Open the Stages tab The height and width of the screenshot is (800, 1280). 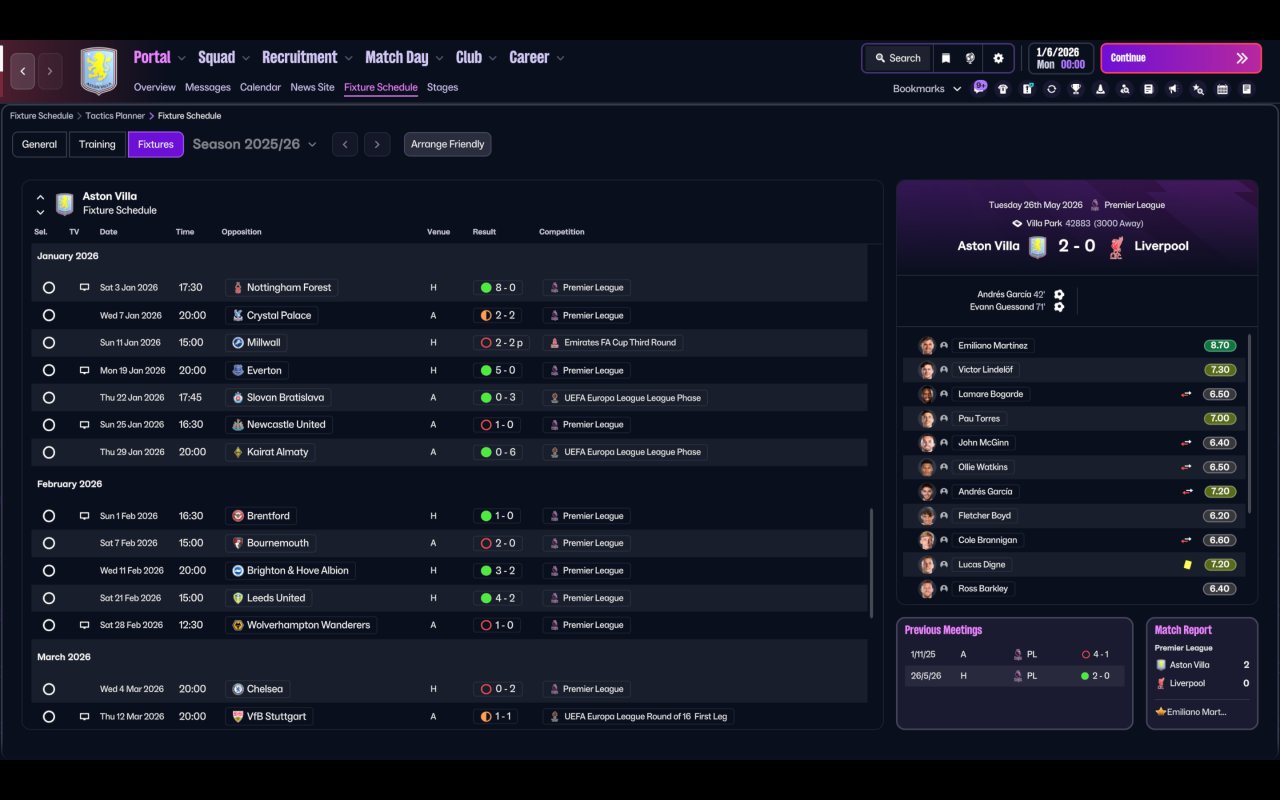tap(442, 88)
